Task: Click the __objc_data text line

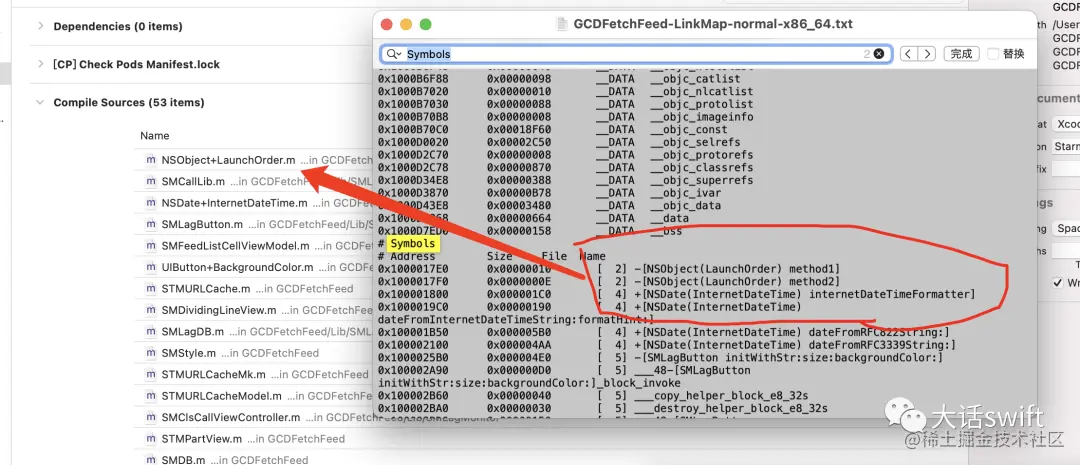Action: (550, 205)
